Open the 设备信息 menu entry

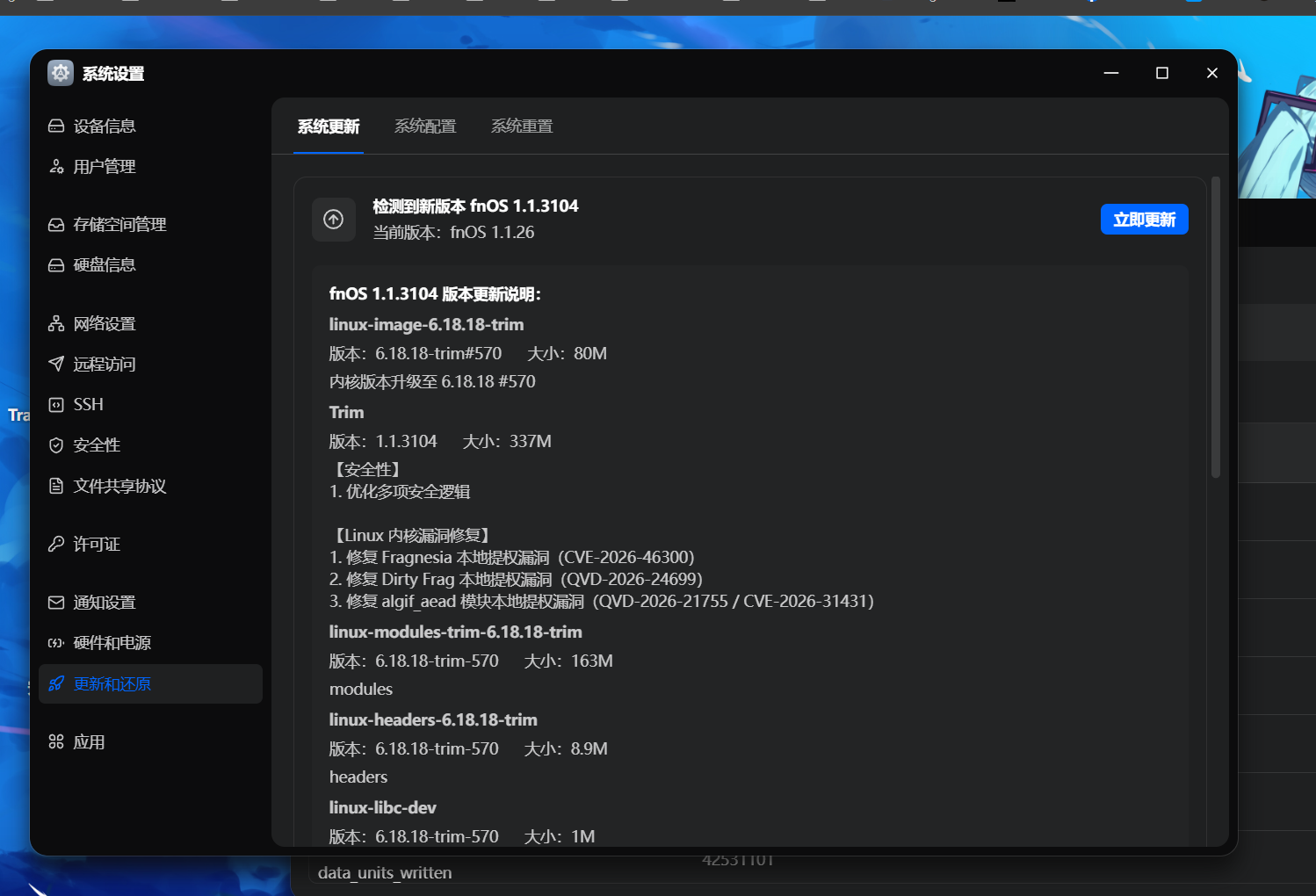151,126
